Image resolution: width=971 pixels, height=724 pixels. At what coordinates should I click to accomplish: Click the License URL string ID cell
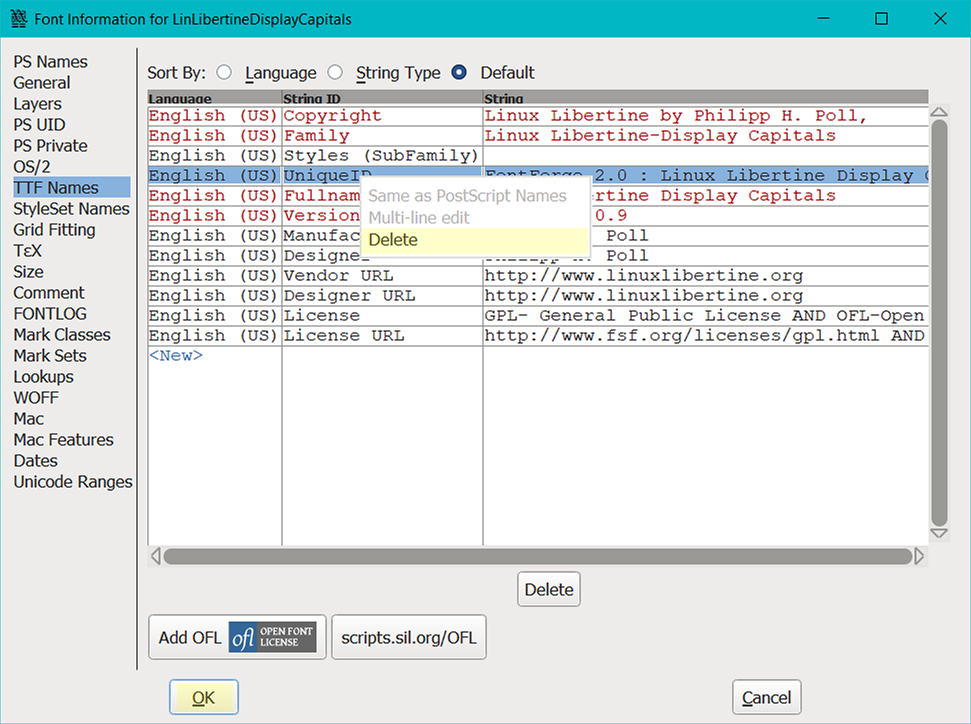(382, 335)
